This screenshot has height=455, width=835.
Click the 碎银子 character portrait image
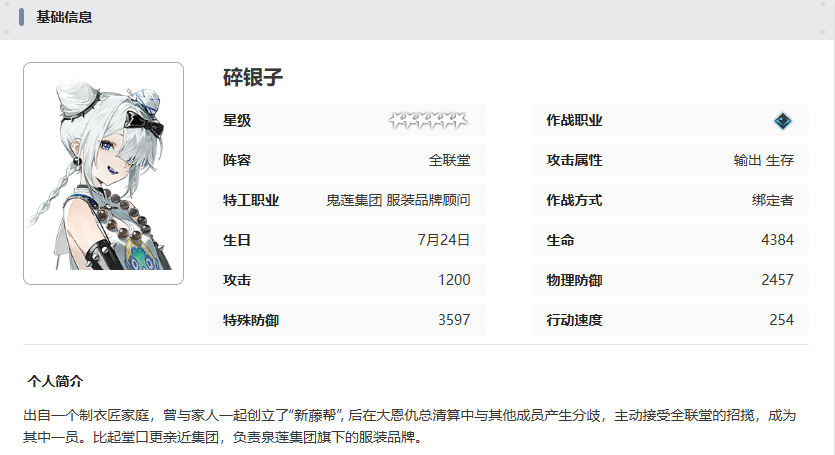tap(103, 173)
